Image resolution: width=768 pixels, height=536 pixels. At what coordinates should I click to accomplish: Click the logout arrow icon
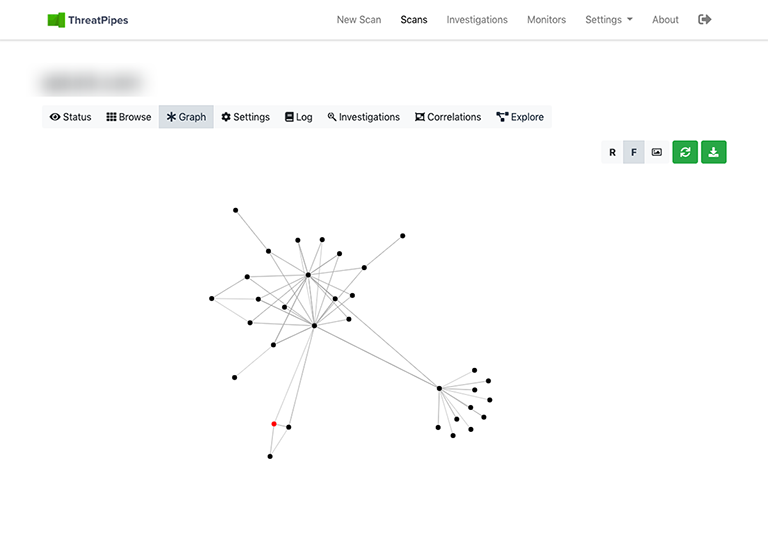[705, 19]
